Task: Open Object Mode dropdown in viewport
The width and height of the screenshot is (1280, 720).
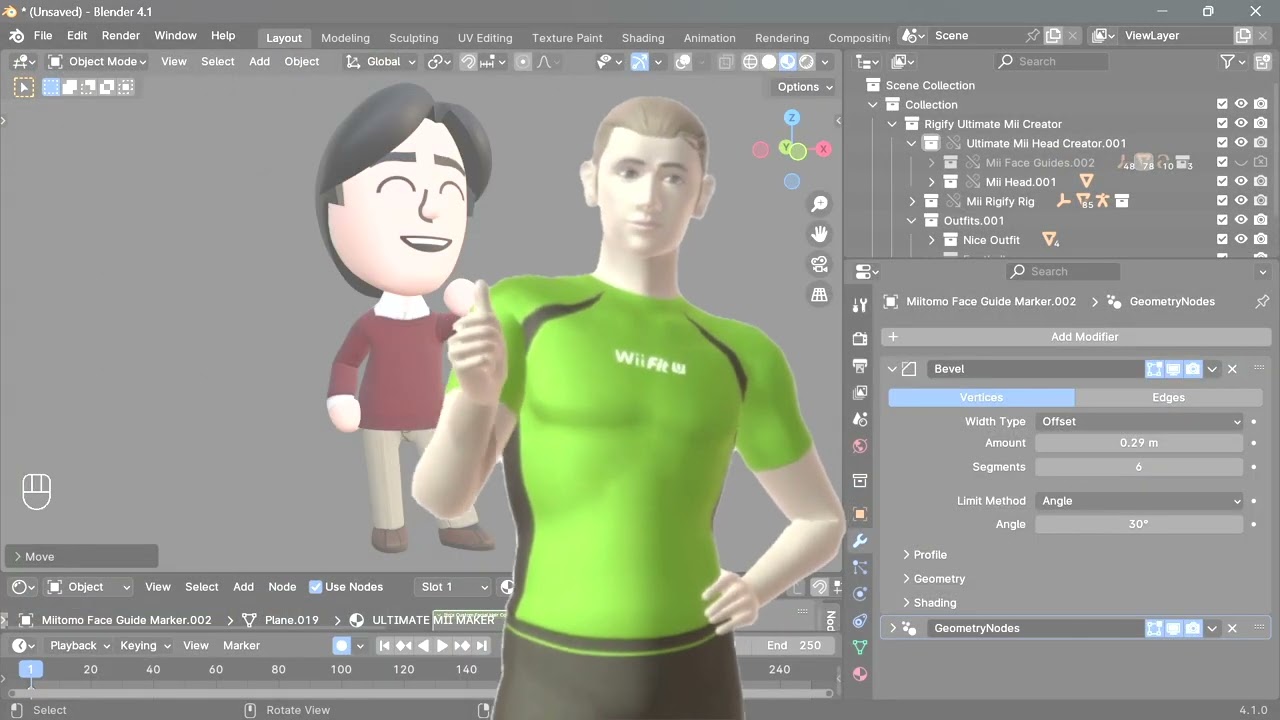Action: click(x=97, y=62)
